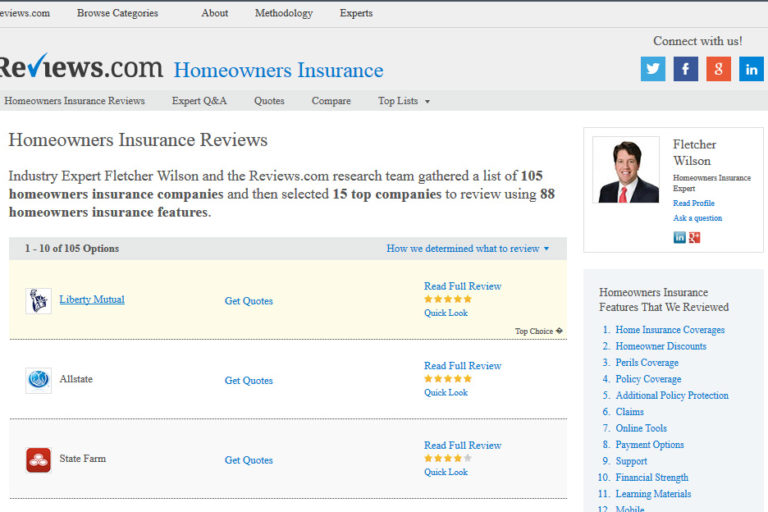Click the Top Choice badge icon
Viewport: 768px width, 512px height.
point(559,331)
